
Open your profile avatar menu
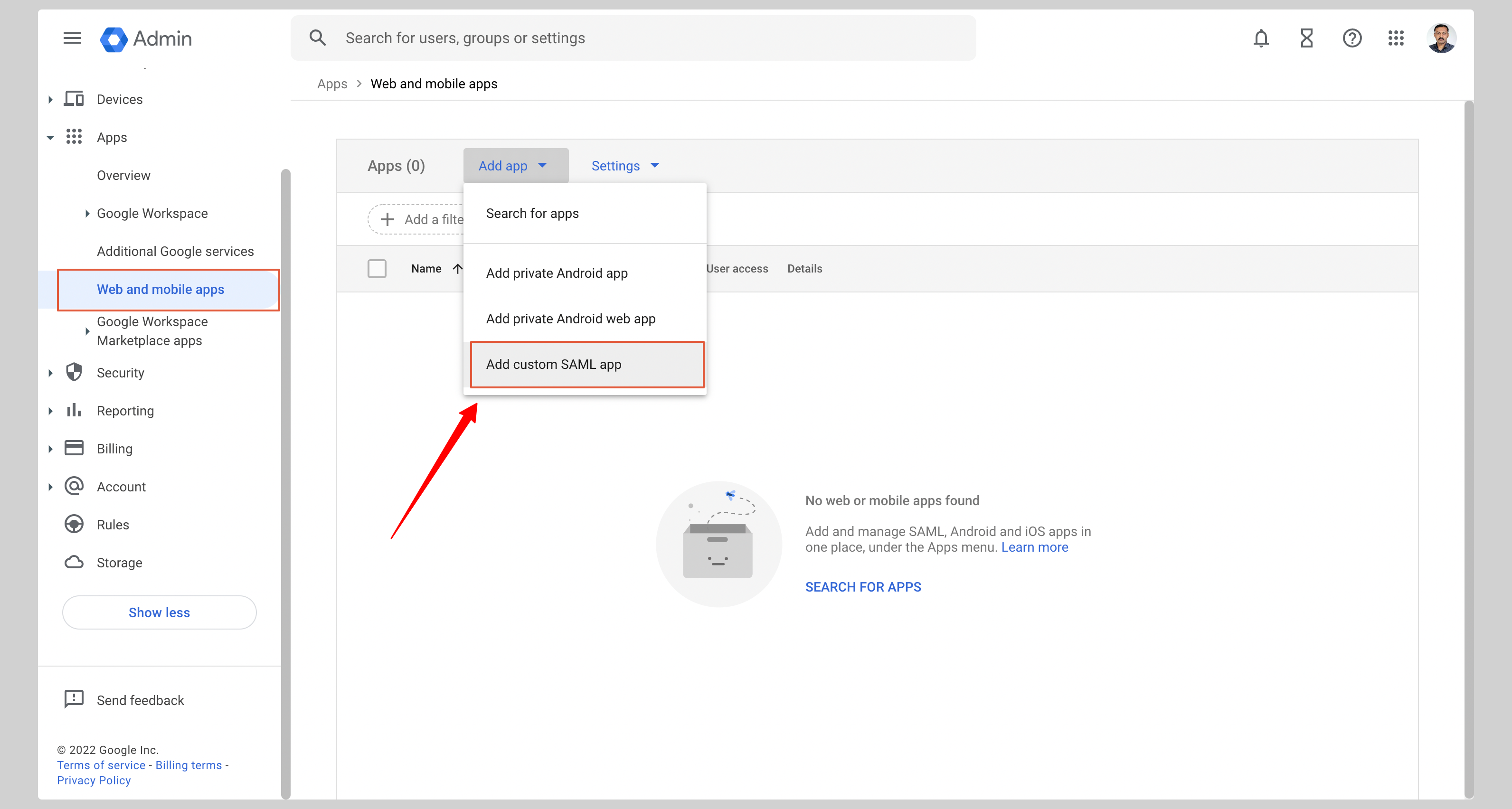[x=1442, y=38]
